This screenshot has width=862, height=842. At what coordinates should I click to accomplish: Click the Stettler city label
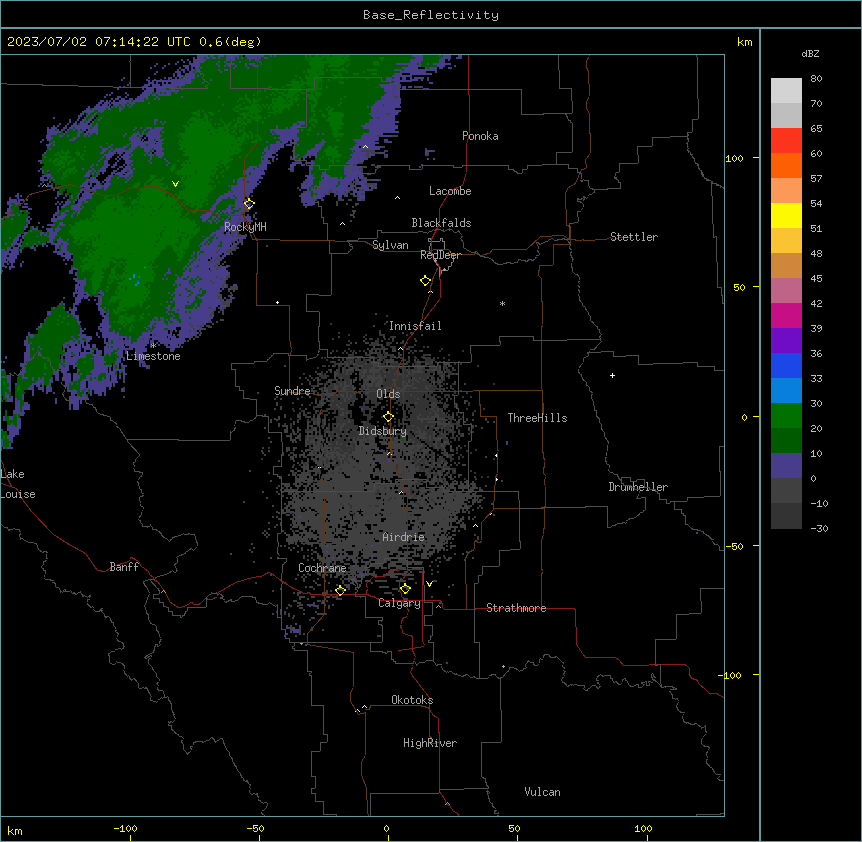pyautogui.click(x=634, y=237)
